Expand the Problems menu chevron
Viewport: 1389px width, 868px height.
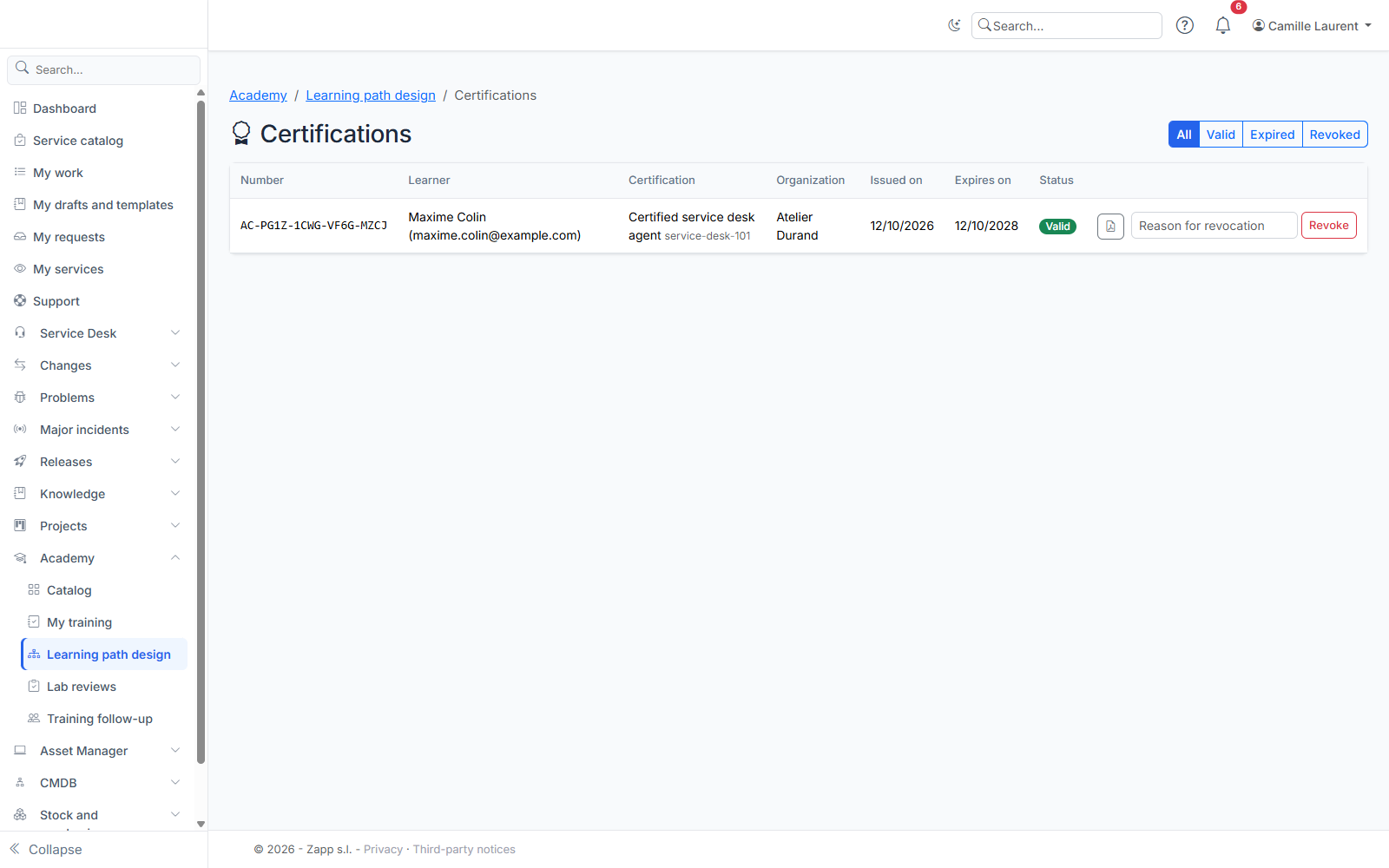(x=175, y=397)
